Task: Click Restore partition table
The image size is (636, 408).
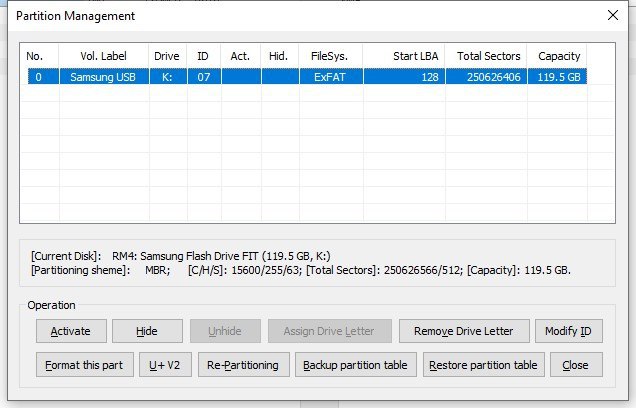Action: tap(483, 365)
